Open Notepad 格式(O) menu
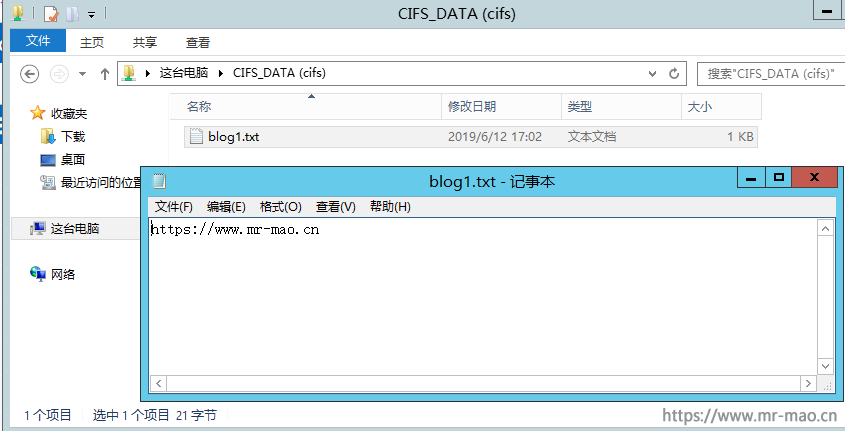845x431 pixels. point(280,207)
